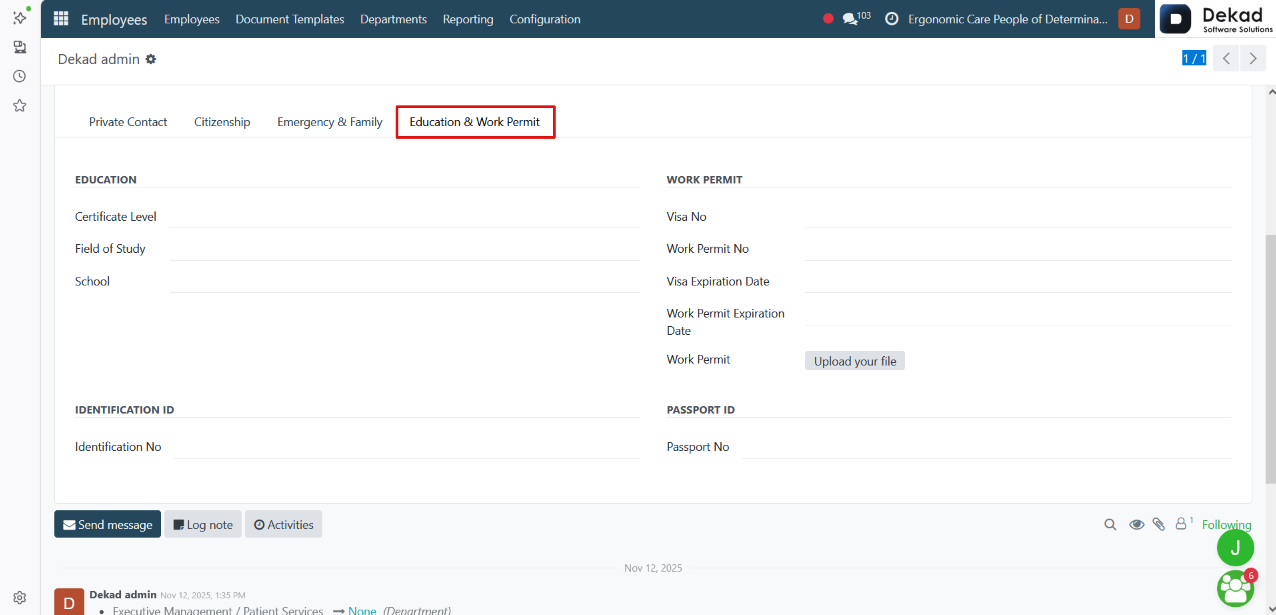Click the Upload your file button
This screenshot has width=1276, height=615.
pyautogui.click(x=855, y=361)
